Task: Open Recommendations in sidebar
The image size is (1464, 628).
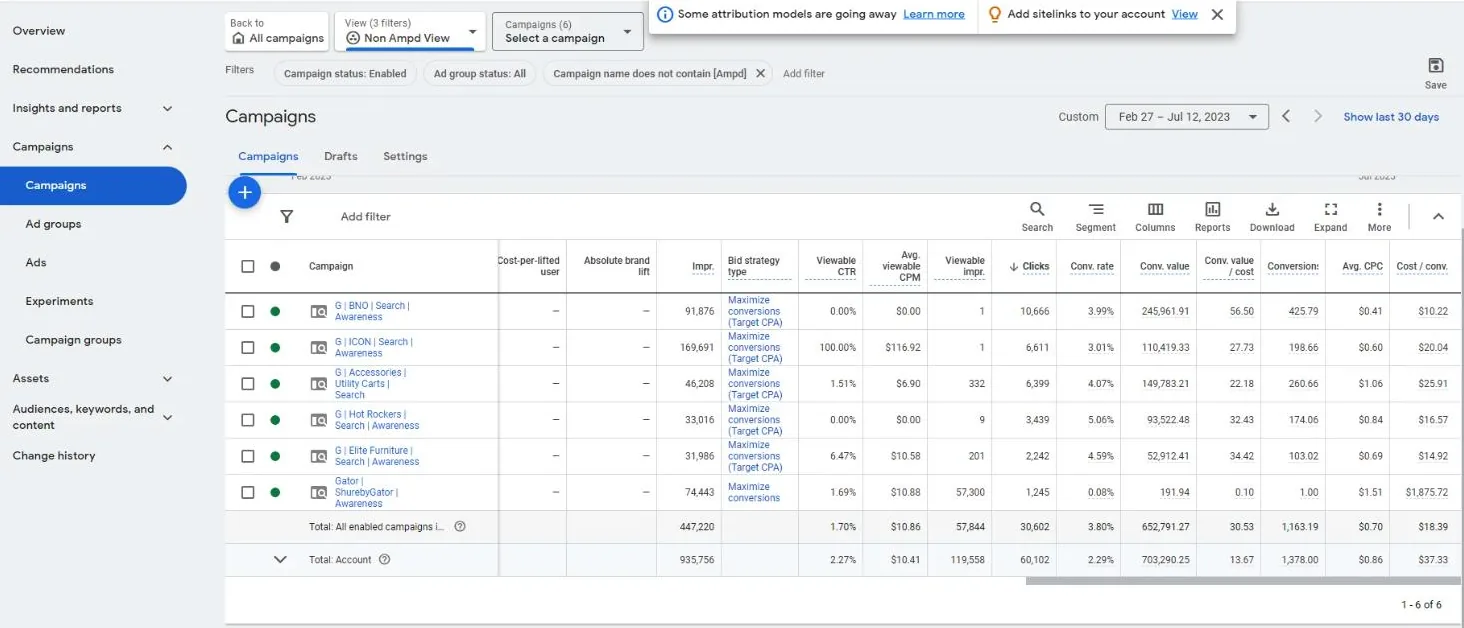Action: tap(63, 69)
